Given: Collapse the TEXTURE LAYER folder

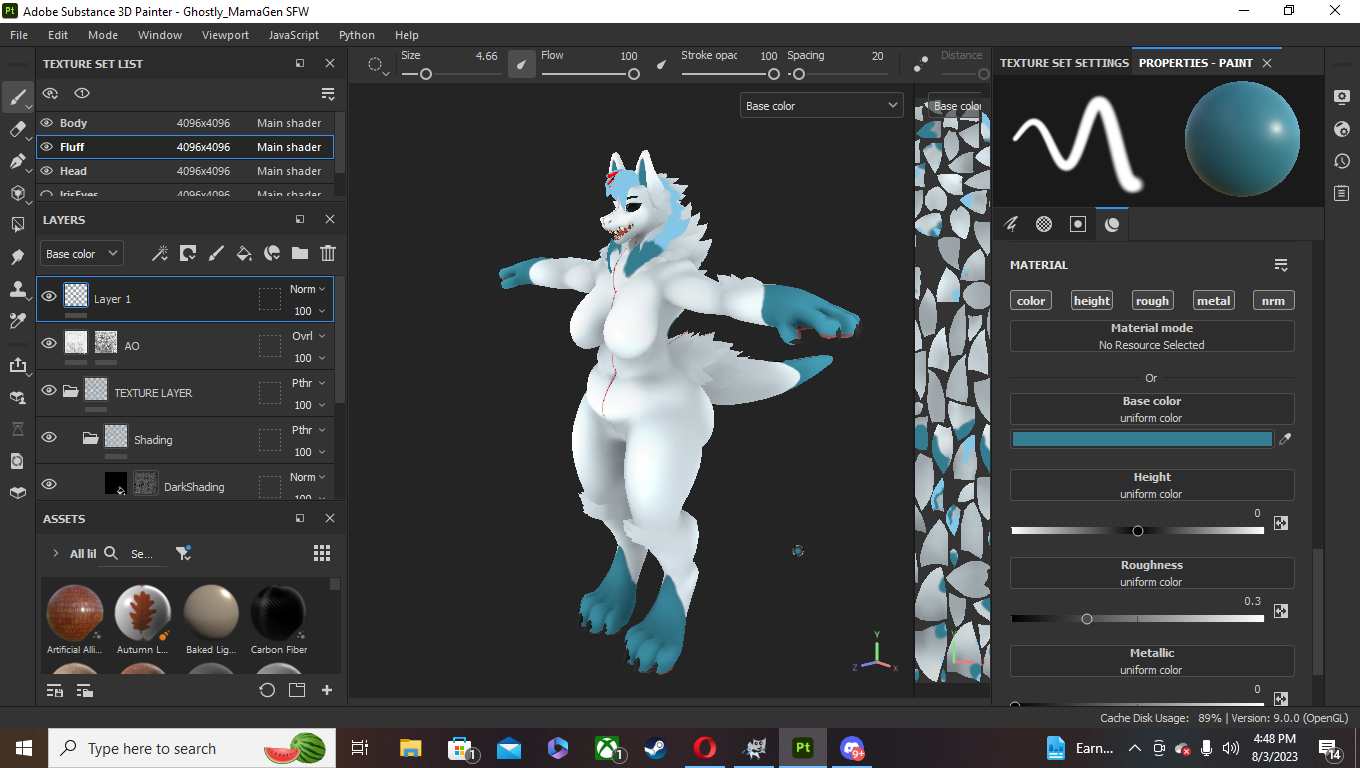Looking at the screenshot, I should (x=71, y=392).
